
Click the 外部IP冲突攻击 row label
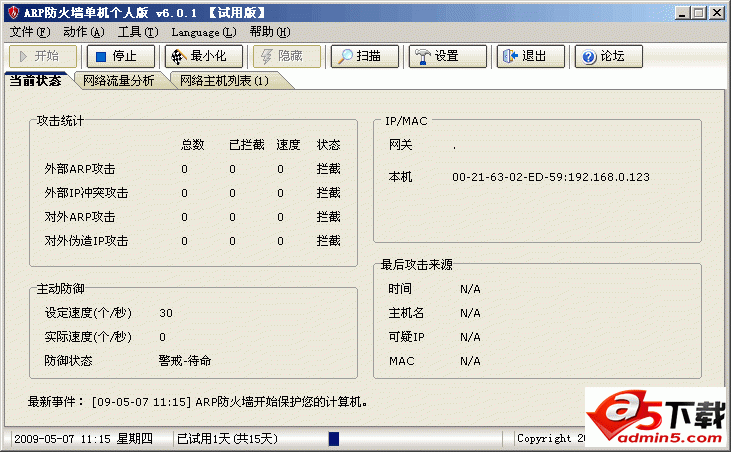(x=86, y=193)
